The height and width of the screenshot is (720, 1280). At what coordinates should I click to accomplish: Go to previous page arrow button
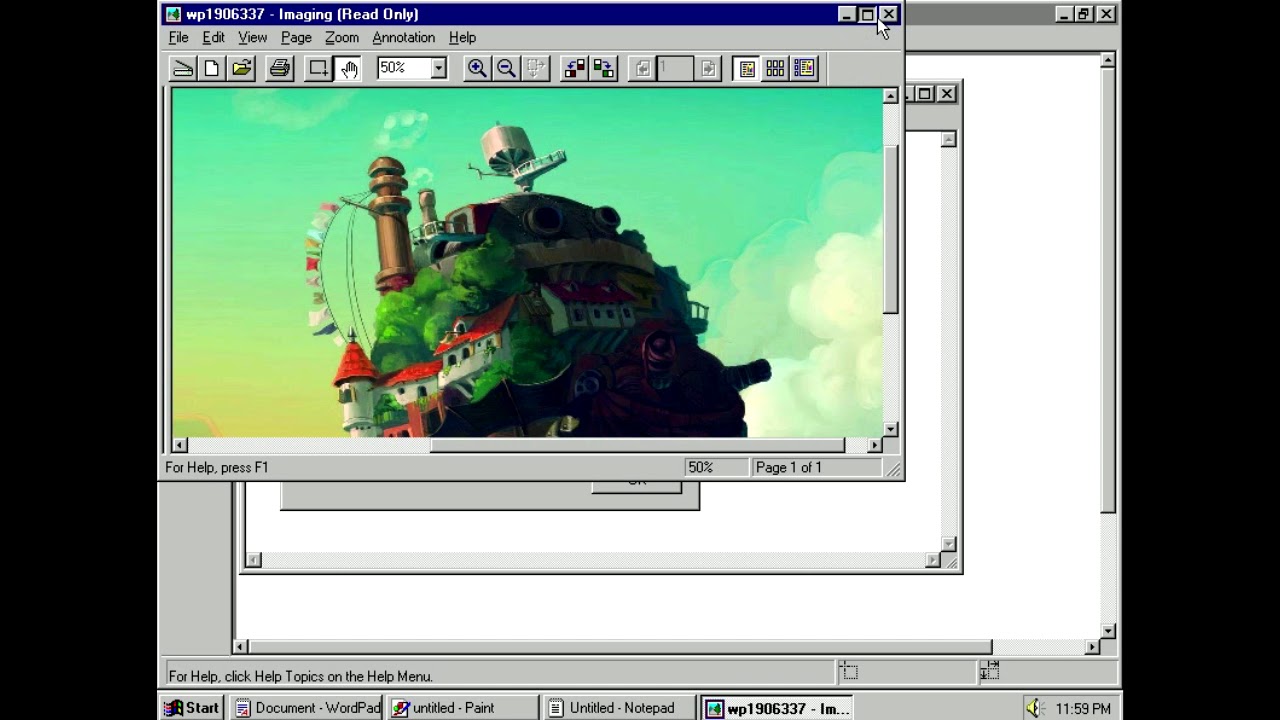coord(642,68)
